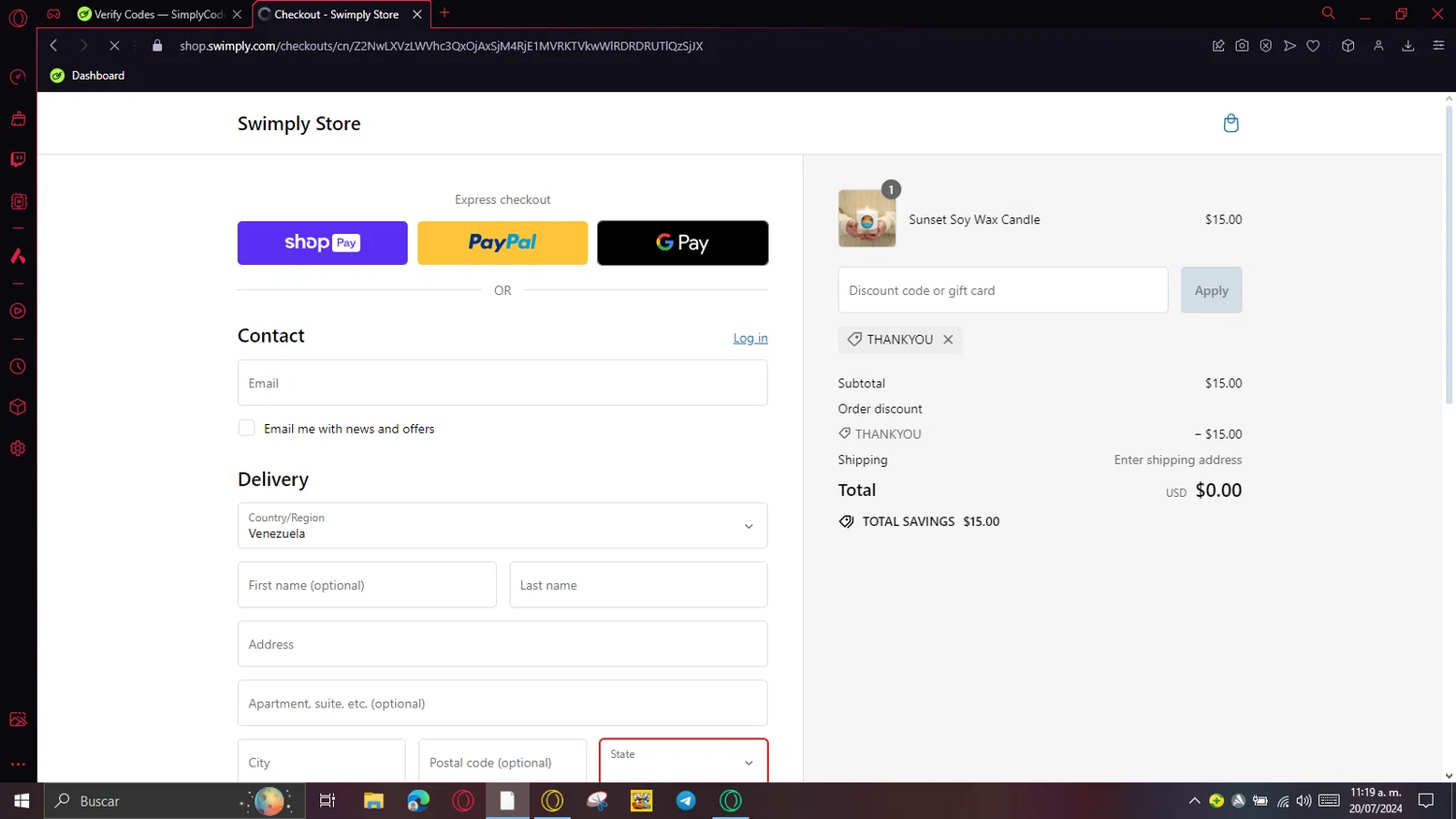This screenshot has width=1456, height=819.
Task: Click the Sunset Soy Wax Candle thumbnail
Action: (867, 218)
